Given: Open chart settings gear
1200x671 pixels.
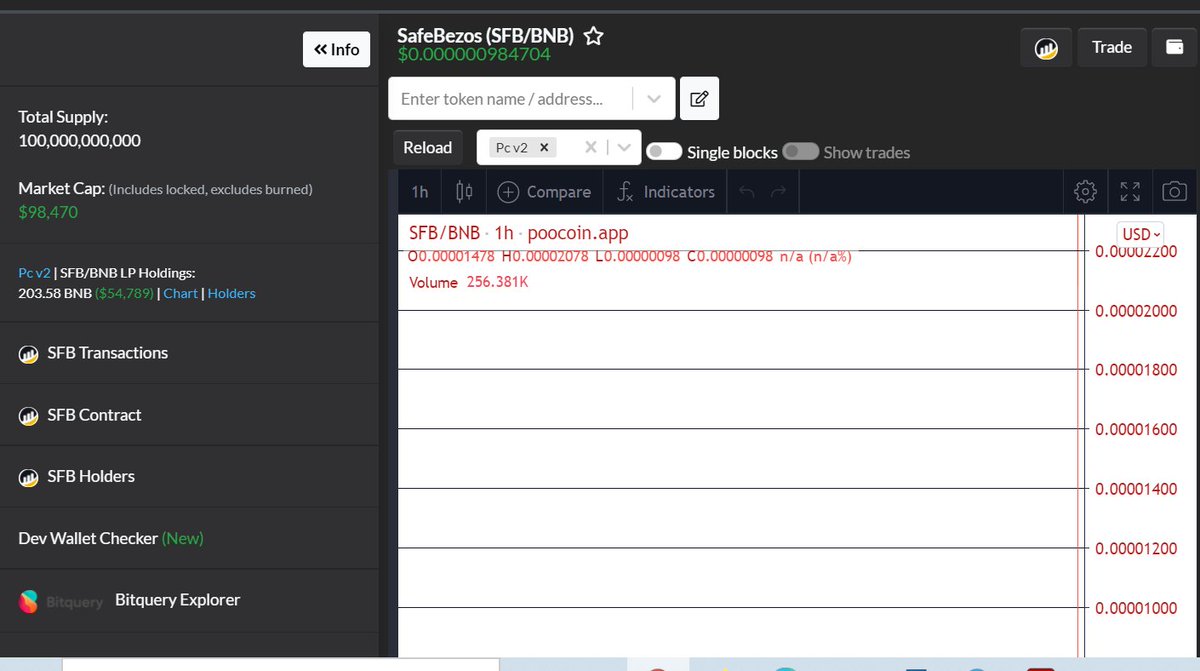Looking at the screenshot, I should [1085, 192].
